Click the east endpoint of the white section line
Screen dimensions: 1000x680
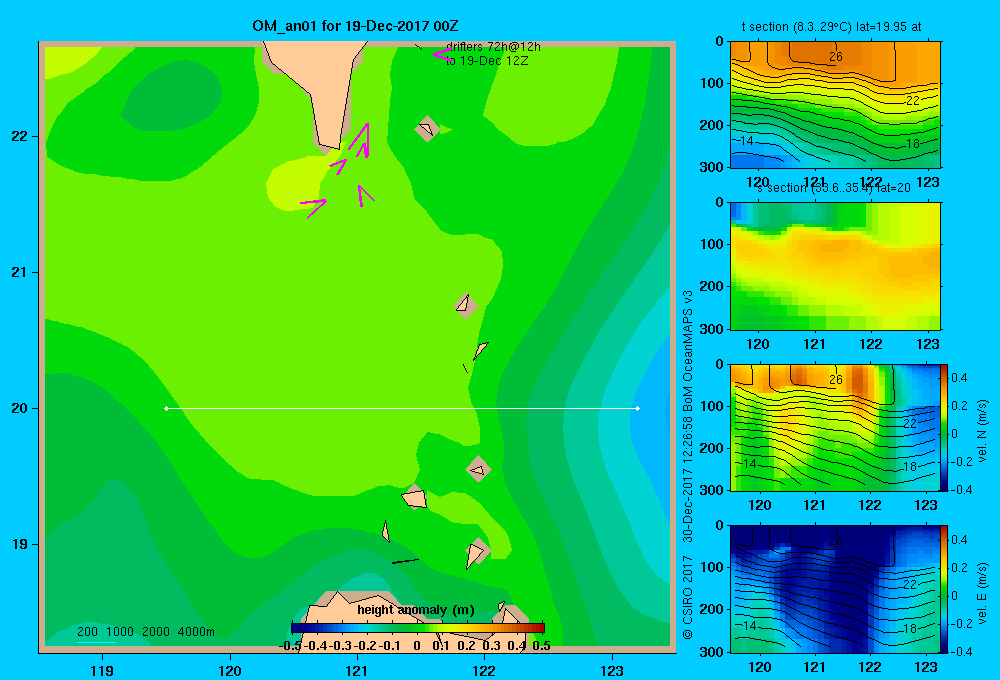click(638, 408)
